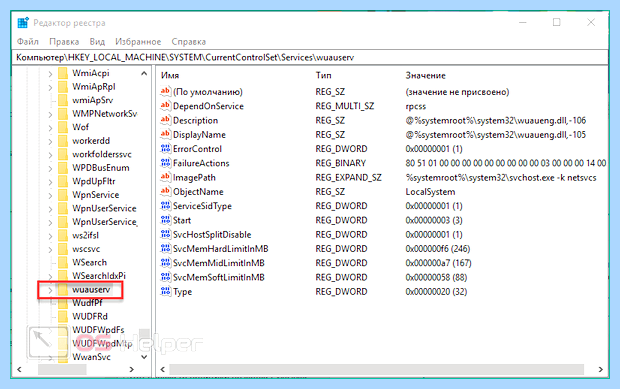The width and height of the screenshot is (620, 389).
Task: Click the workerdd folder icon
Action: [63, 141]
